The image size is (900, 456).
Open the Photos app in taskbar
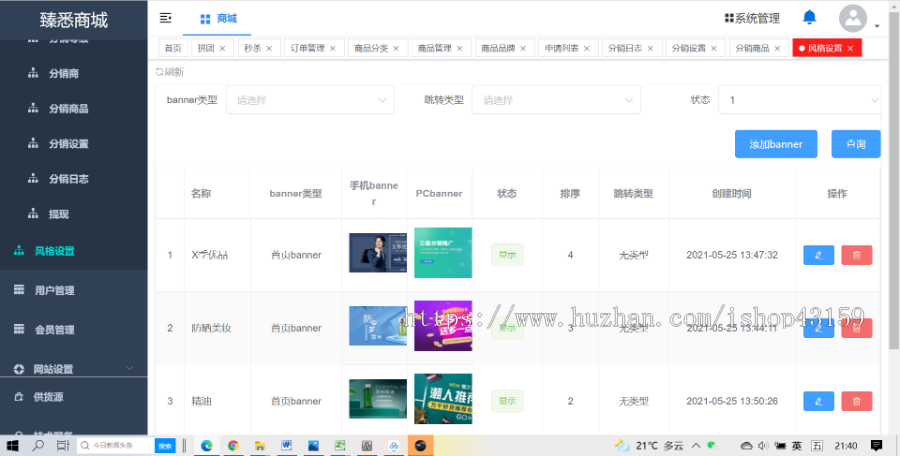pos(313,445)
